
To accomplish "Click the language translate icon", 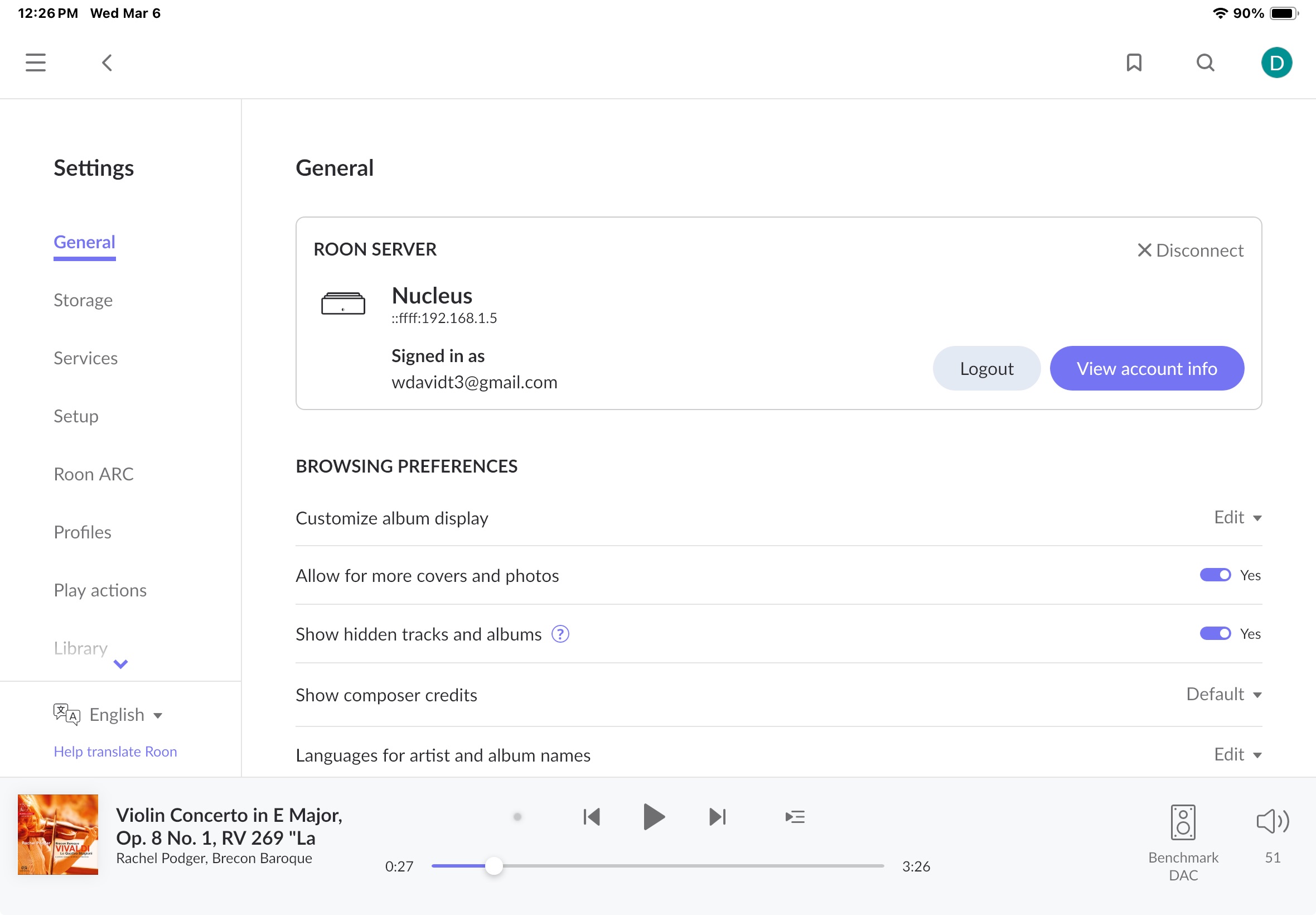I will point(66,714).
